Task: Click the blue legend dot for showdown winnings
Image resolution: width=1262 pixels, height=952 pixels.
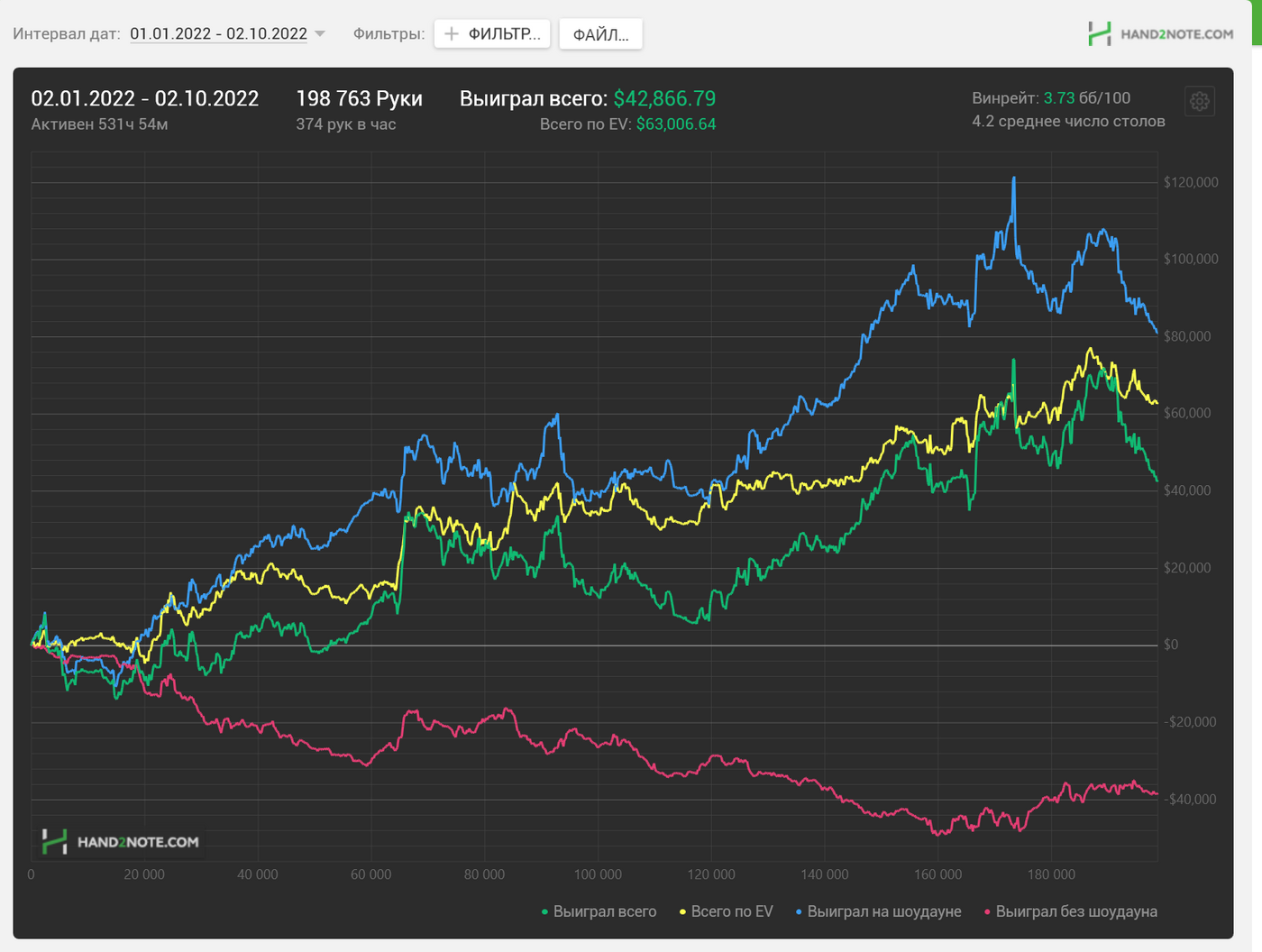Action: [x=799, y=912]
